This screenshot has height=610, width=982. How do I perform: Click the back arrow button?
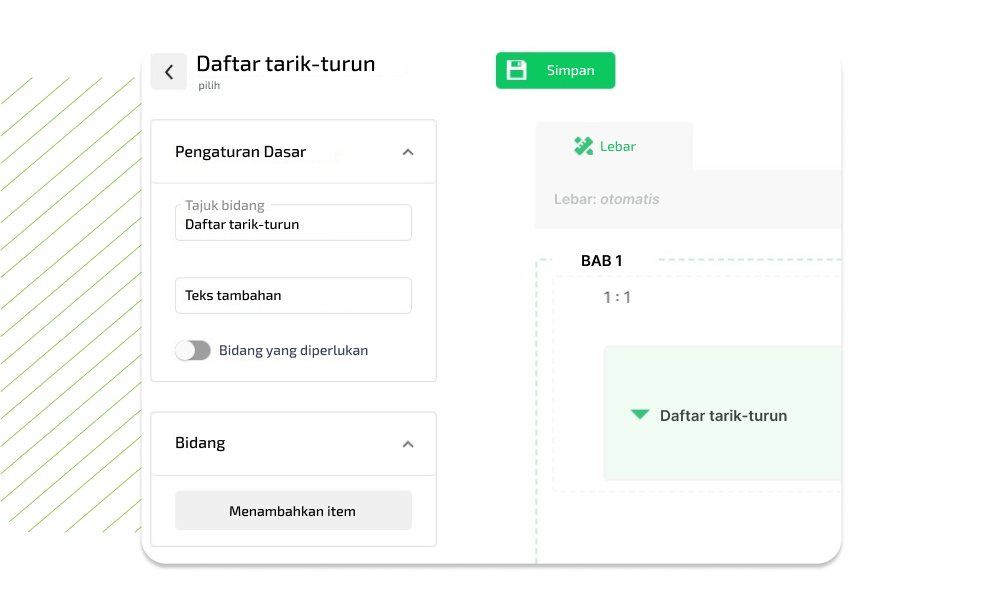tap(169, 72)
